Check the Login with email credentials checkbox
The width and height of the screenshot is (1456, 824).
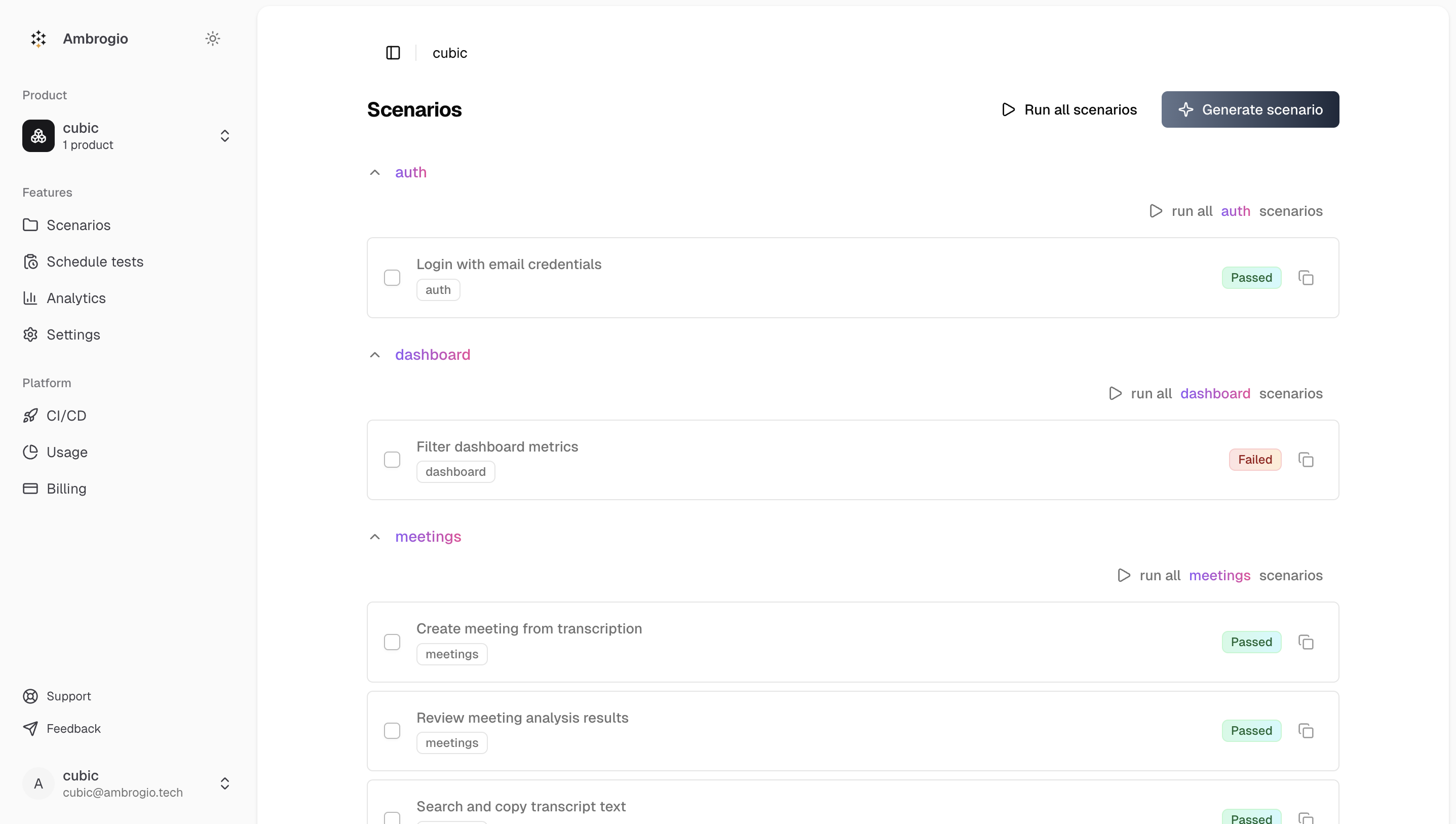coord(393,277)
